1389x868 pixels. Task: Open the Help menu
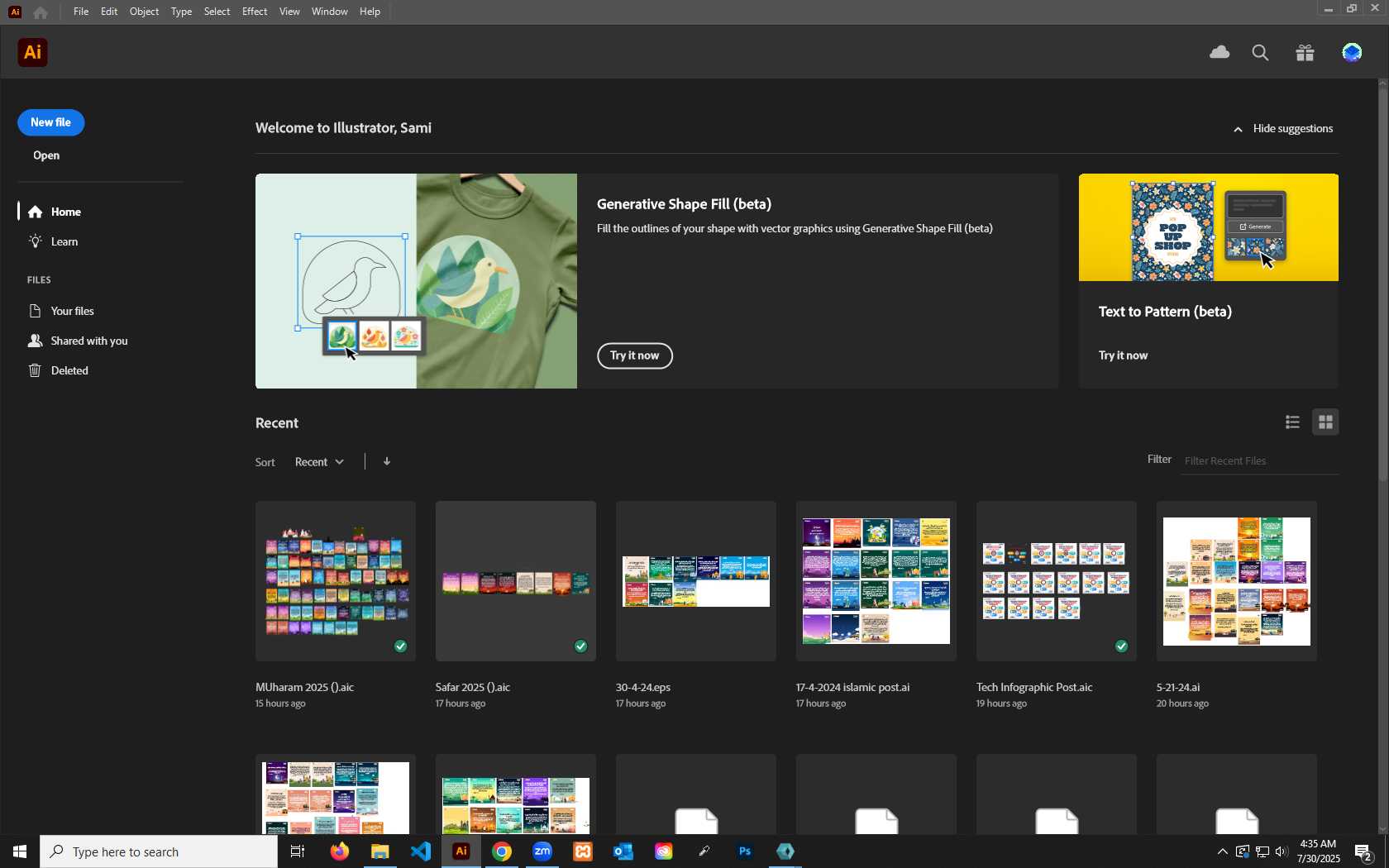370,12
